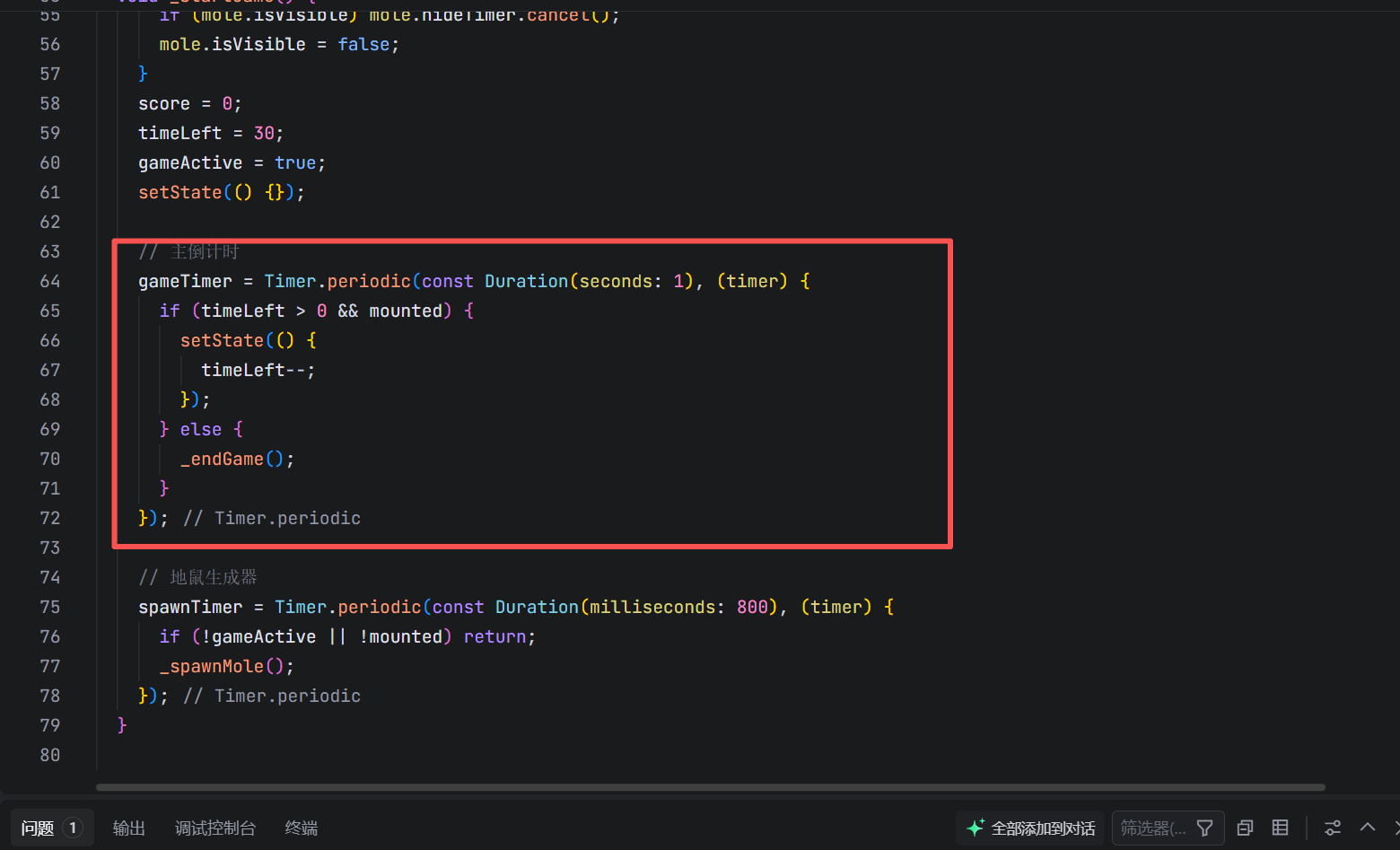
Task: Click '_spawnMole()' call on line 77
Action: pyautogui.click(x=226, y=666)
